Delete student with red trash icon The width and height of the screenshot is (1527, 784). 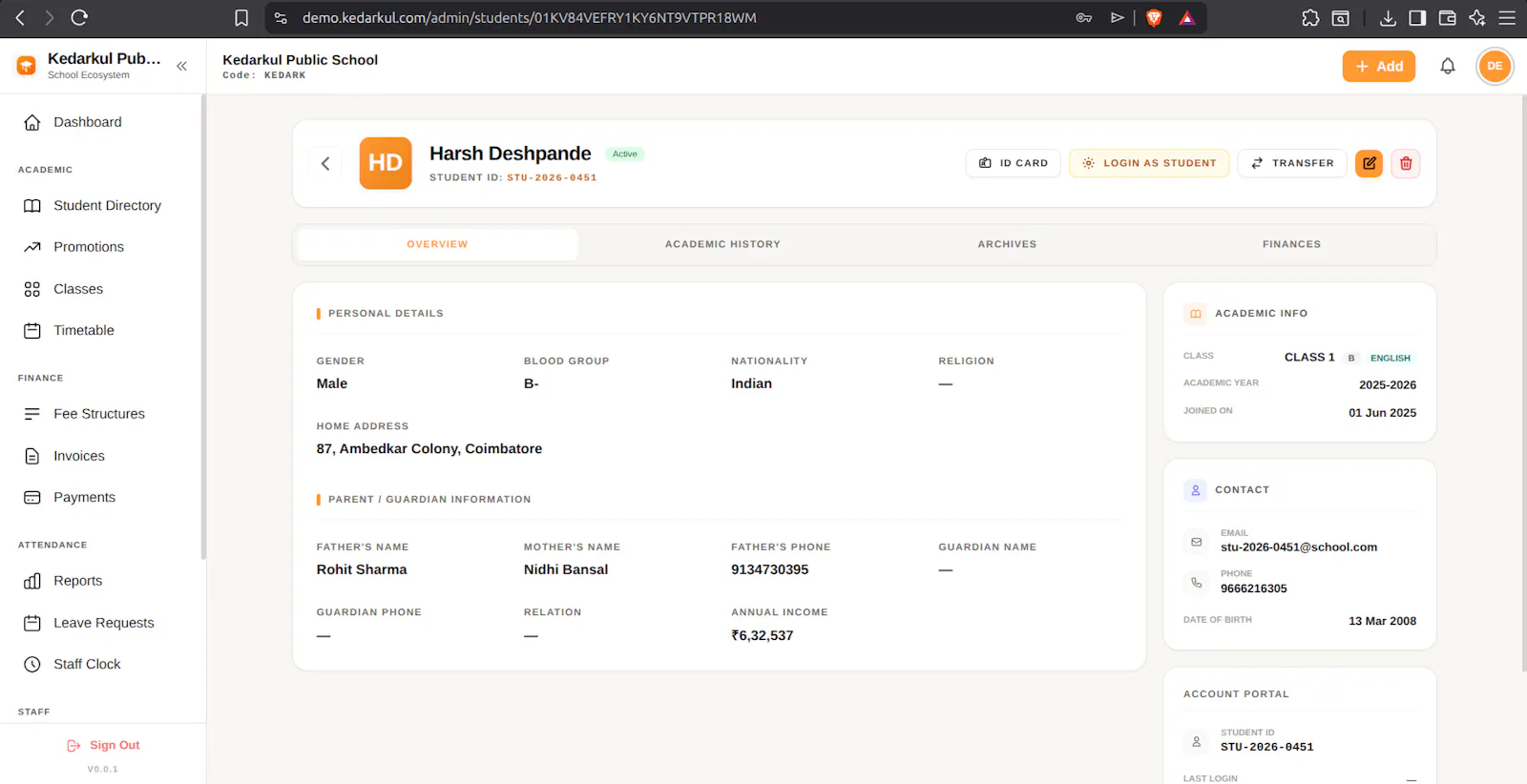pyautogui.click(x=1406, y=163)
